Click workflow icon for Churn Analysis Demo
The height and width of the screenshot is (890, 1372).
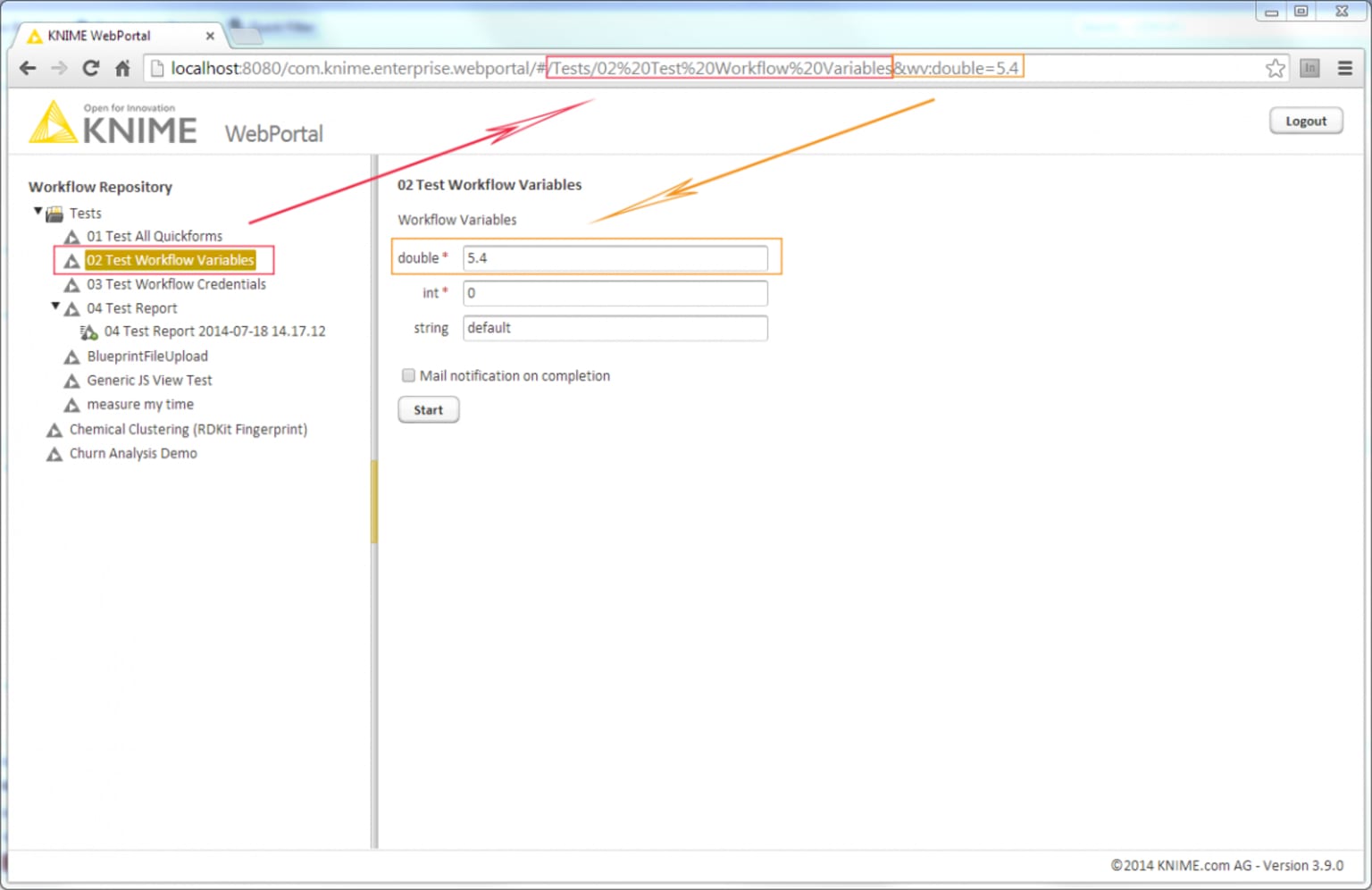[54, 454]
